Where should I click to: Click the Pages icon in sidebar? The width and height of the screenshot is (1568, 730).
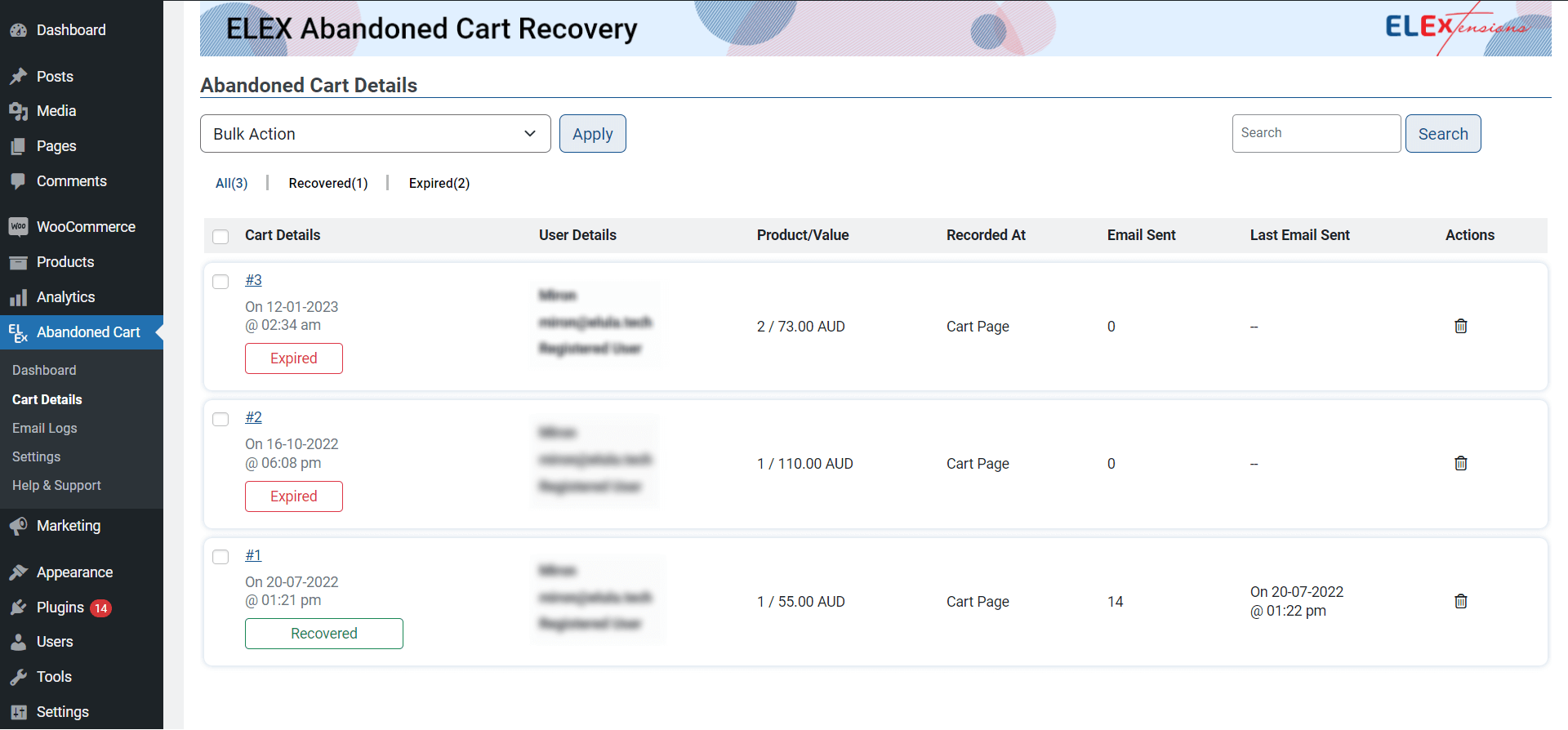pos(18,146)
